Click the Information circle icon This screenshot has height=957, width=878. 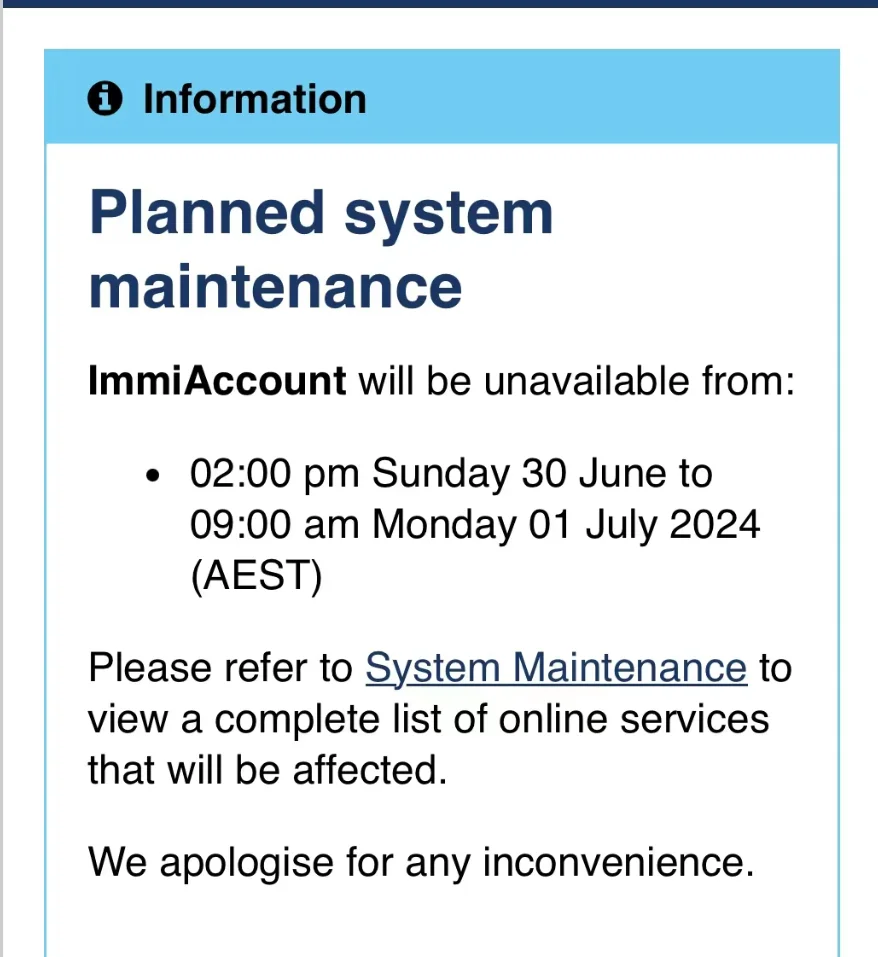tap(105, 99)
